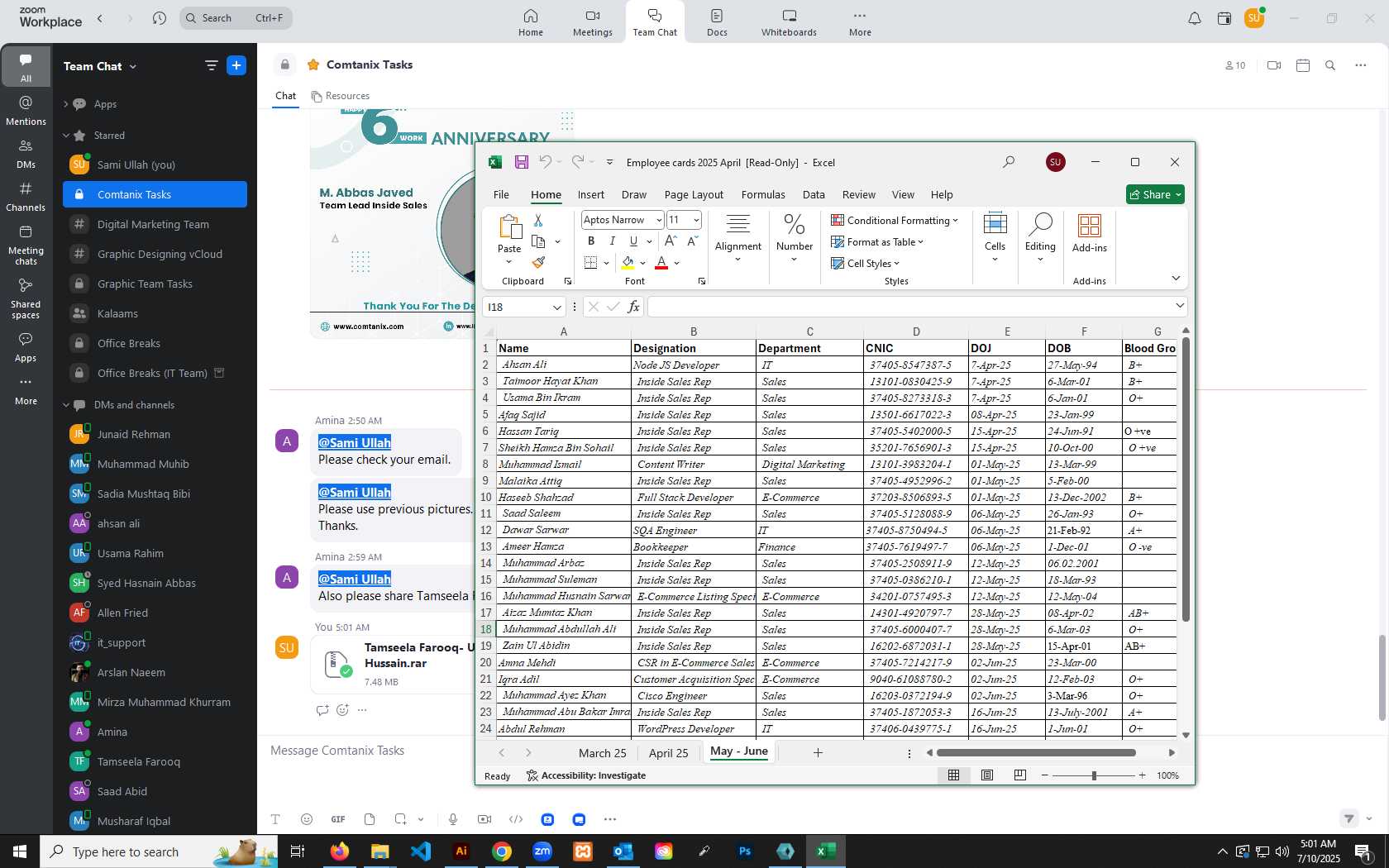Image resolution: width=1389 pixels, height=868 pixels.
Task: Open the Name Box dropdown
Action: tap(556, 307)
